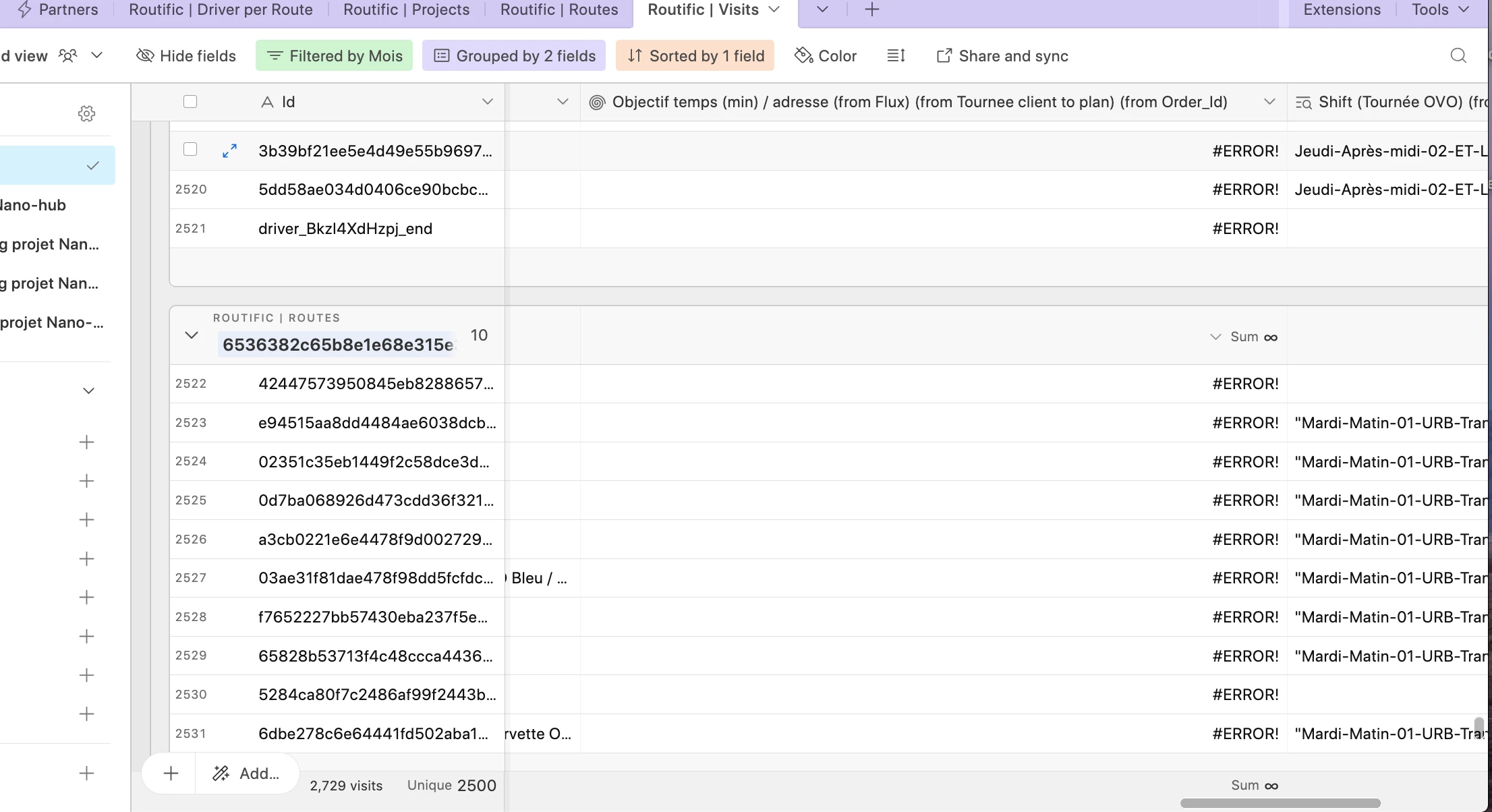Toggle the select-all header checkbox
This screenshot has height=812, width=1492.
pos(190,102)
